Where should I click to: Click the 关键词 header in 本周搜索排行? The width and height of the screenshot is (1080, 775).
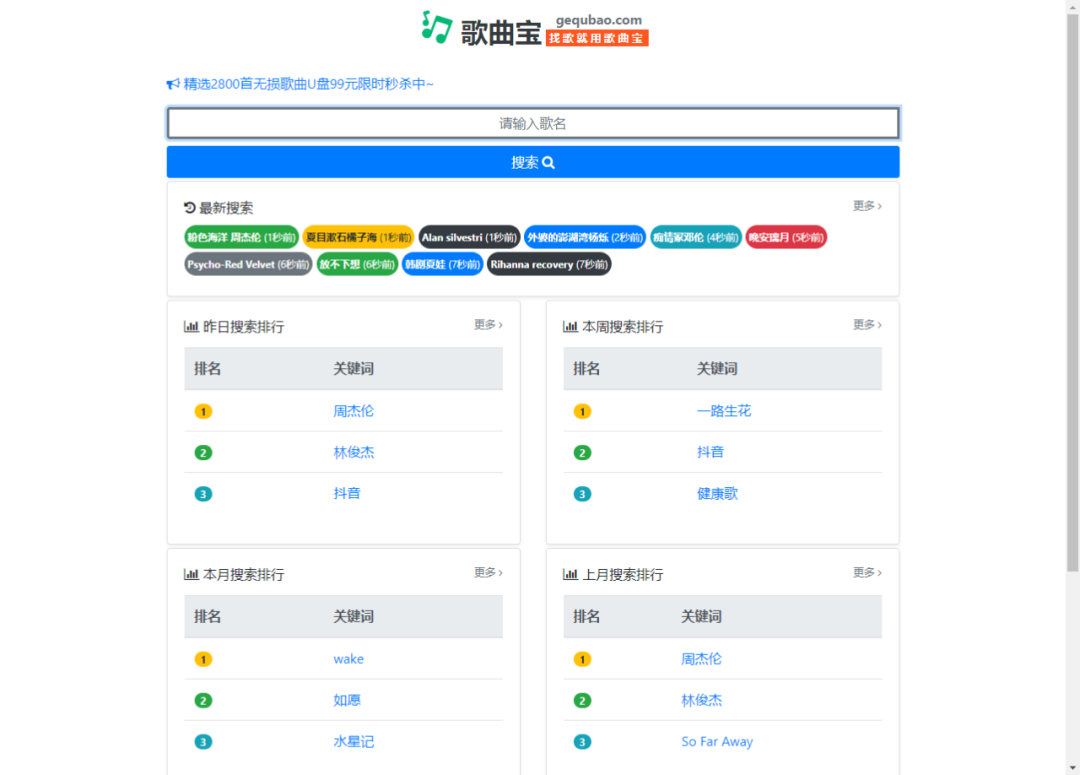(x=717, y=369)
